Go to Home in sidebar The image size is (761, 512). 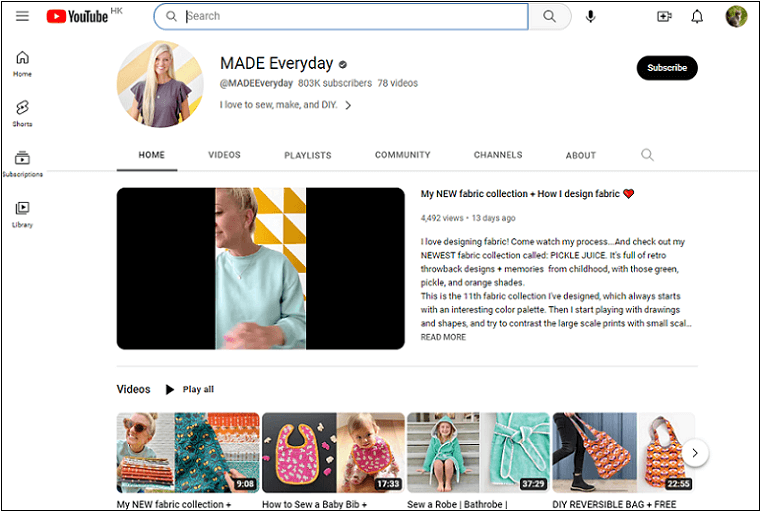click(22, 64)
